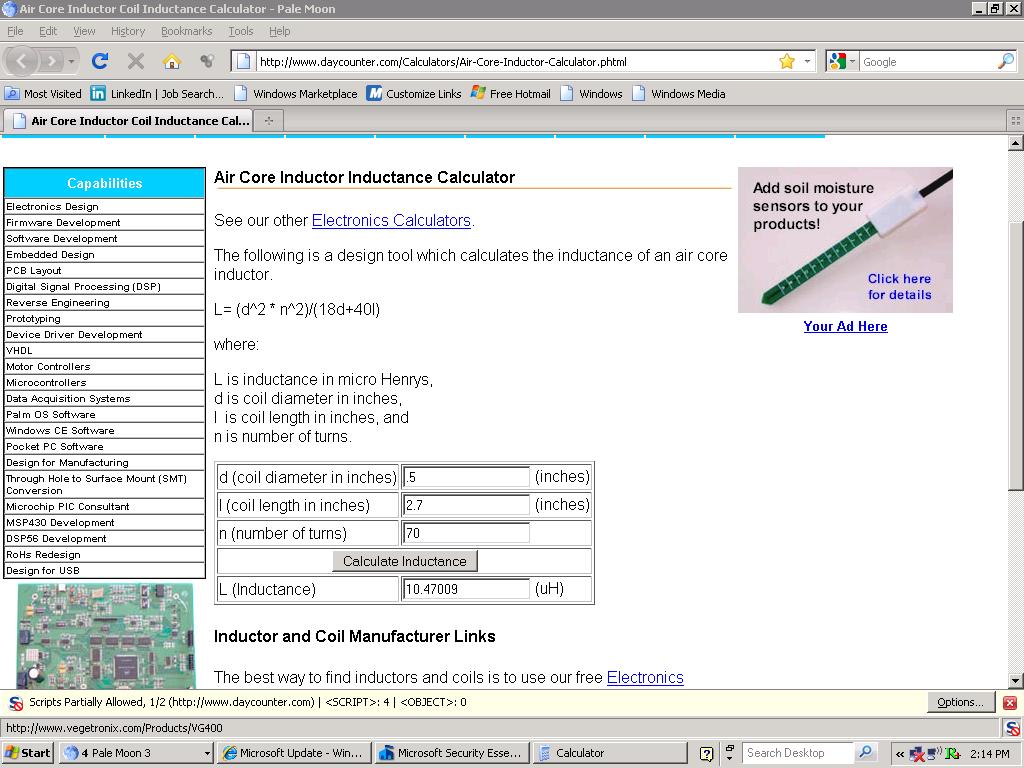
Task: Click the Calculate Inductance button
Action: coord(405,561)
